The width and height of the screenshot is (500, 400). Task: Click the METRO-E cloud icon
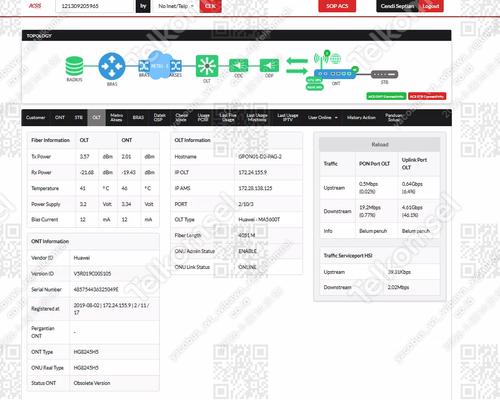(x=160, y=65)
